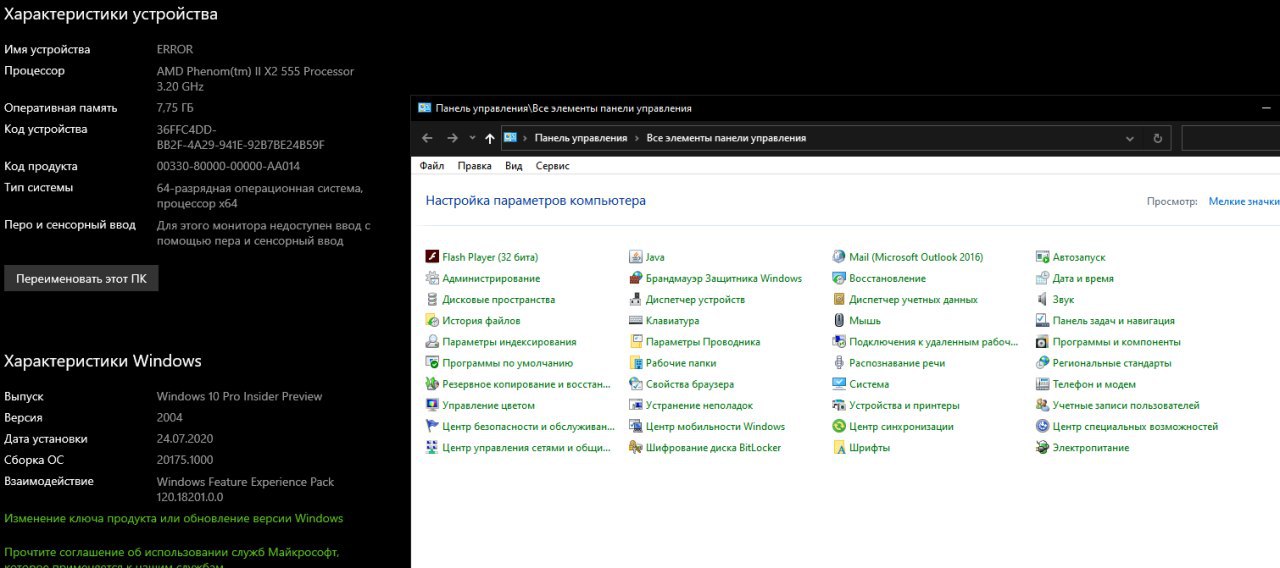Open Резервное копирование и восстановление link
This screenshot has height=568, width=1280.
point(526,384)
